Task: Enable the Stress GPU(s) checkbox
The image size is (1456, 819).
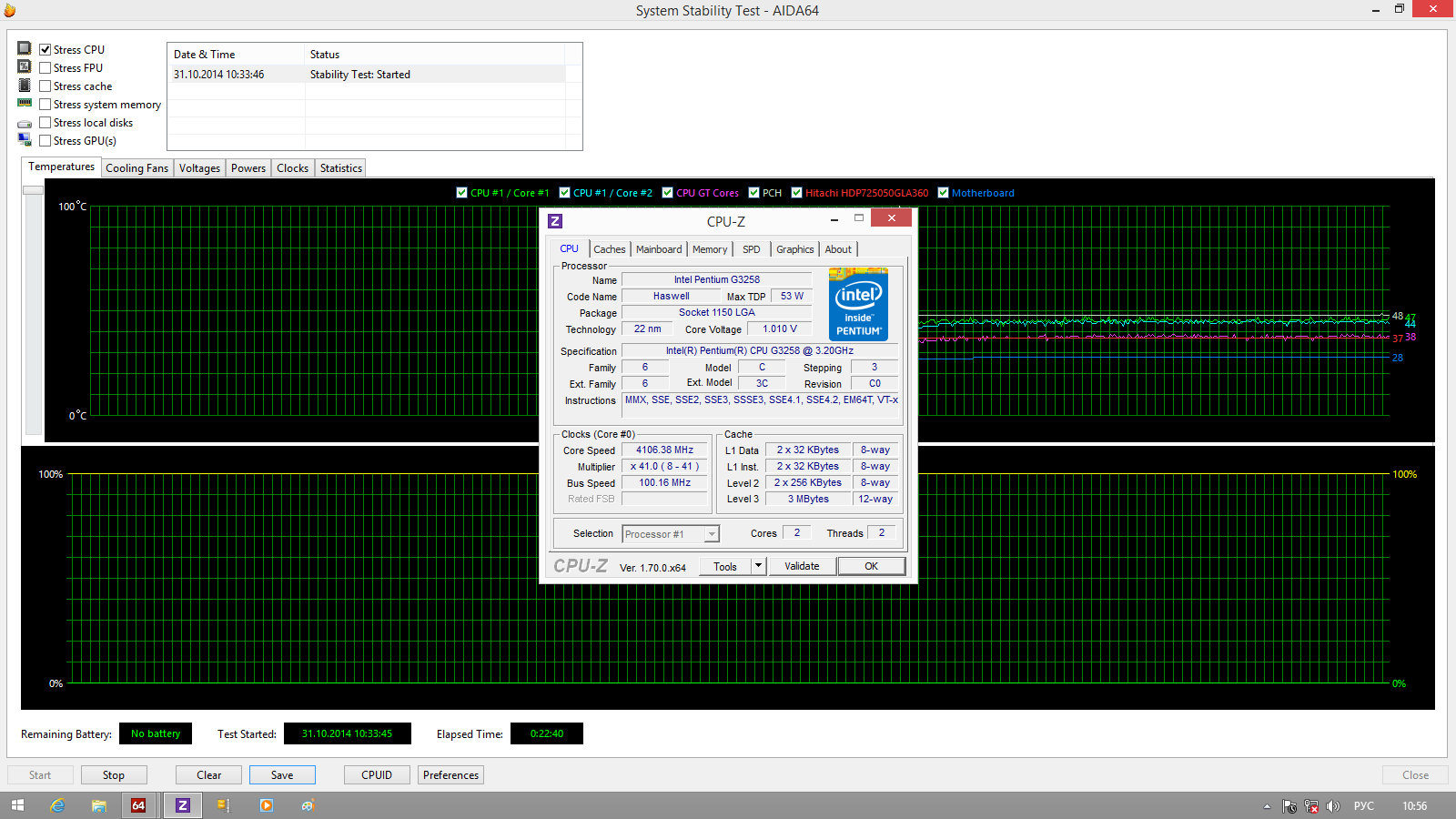Action: point(45,140)
